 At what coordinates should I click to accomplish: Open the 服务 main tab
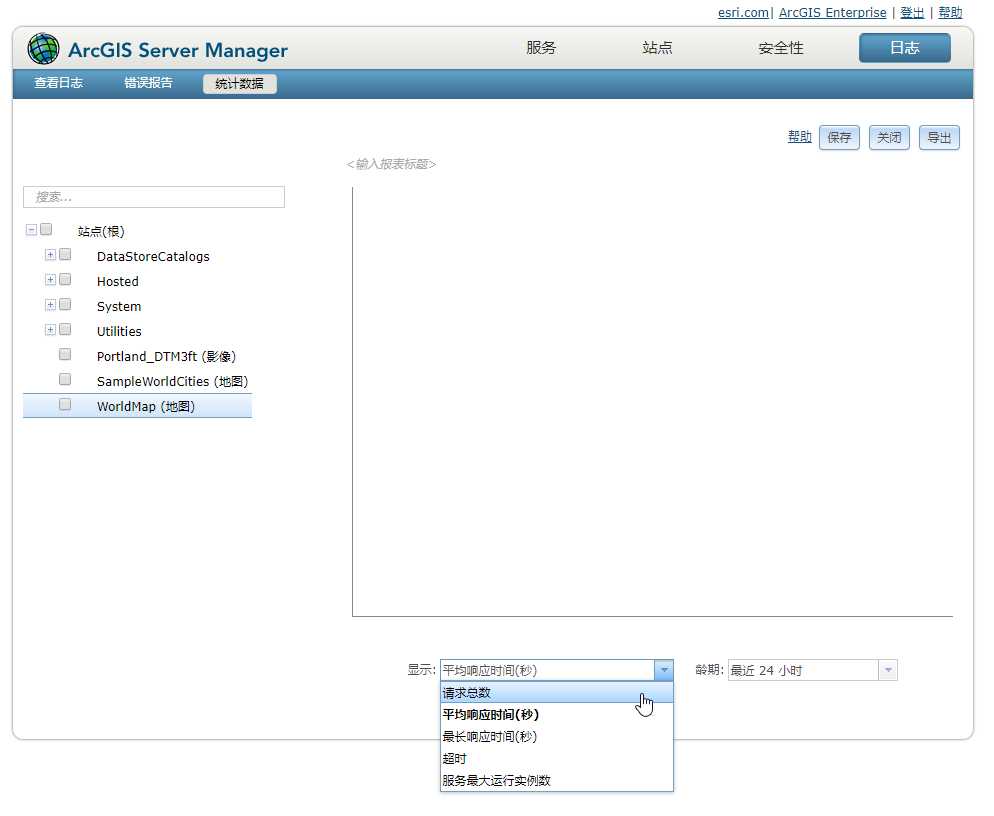tap(541, 48)
